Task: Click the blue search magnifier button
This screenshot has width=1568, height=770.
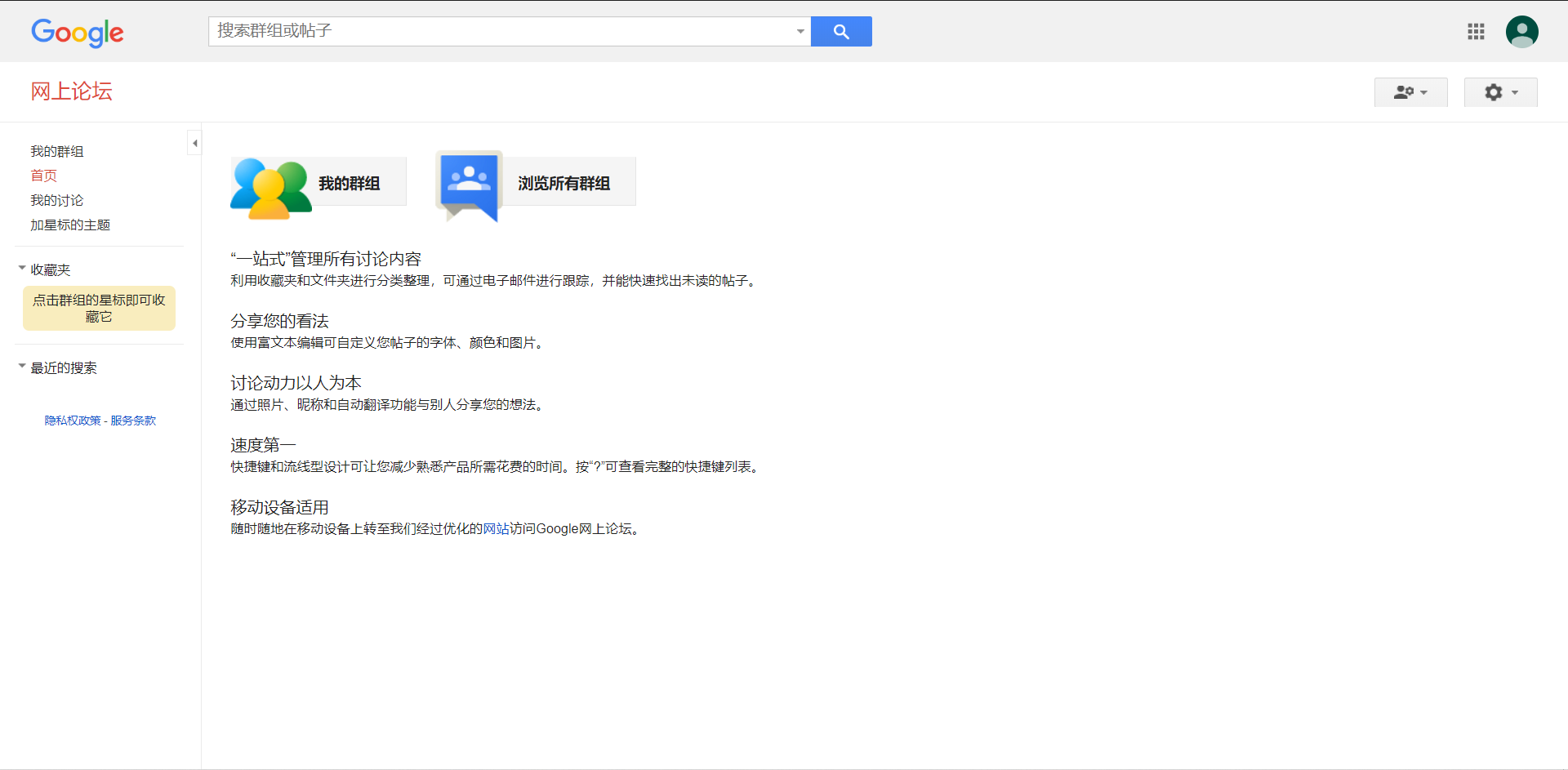Action: [x=841, y=32]
